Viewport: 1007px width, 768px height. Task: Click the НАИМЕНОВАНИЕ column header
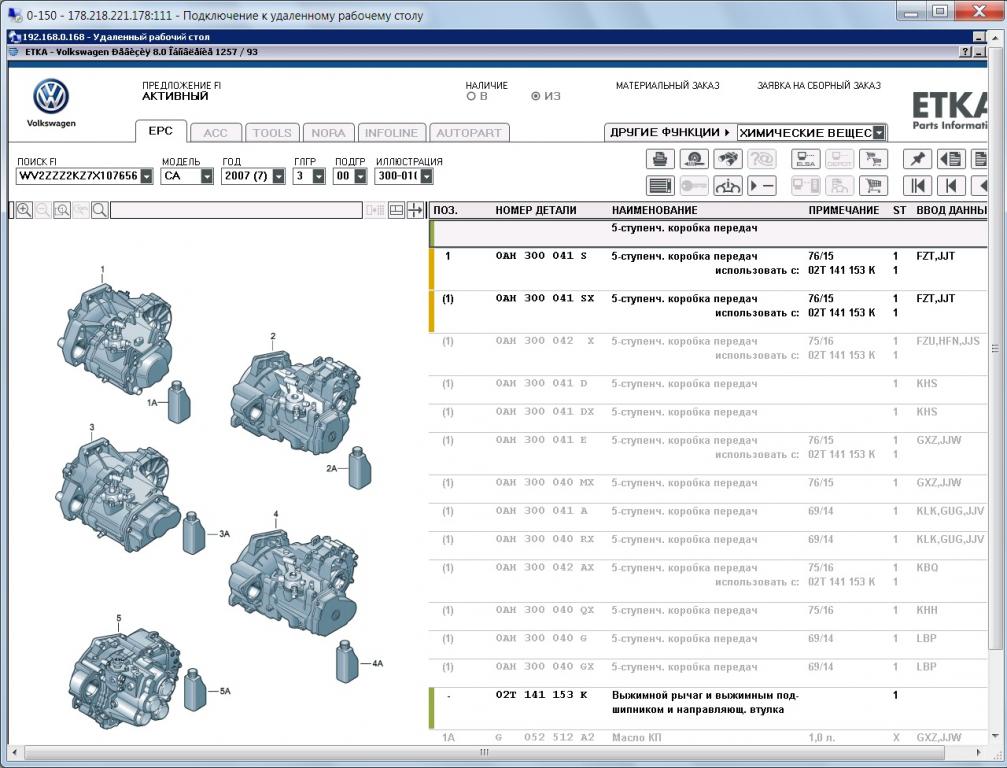pos(654,210)
